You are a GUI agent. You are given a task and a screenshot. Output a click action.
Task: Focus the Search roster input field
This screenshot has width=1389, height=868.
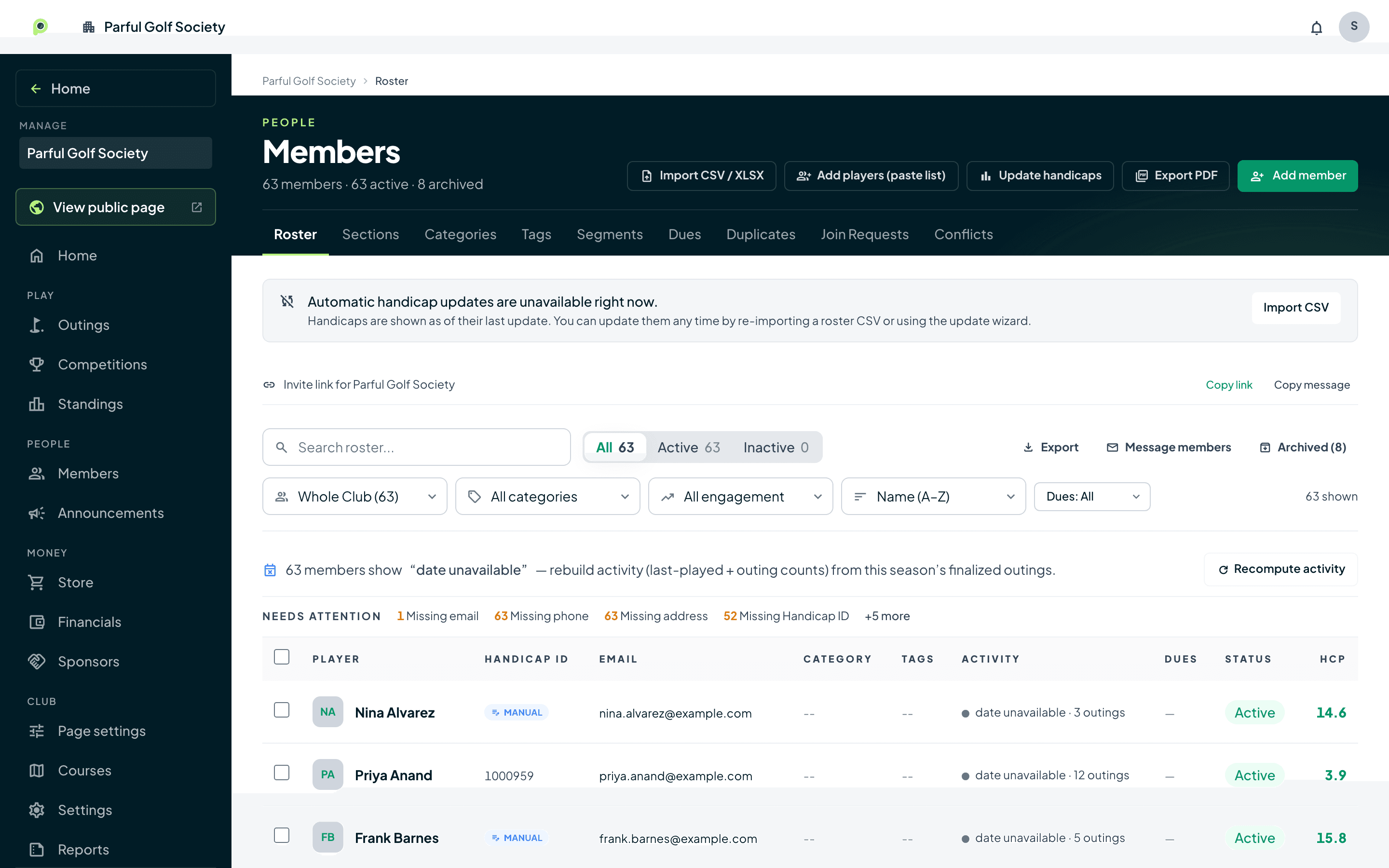click(416, 447)
